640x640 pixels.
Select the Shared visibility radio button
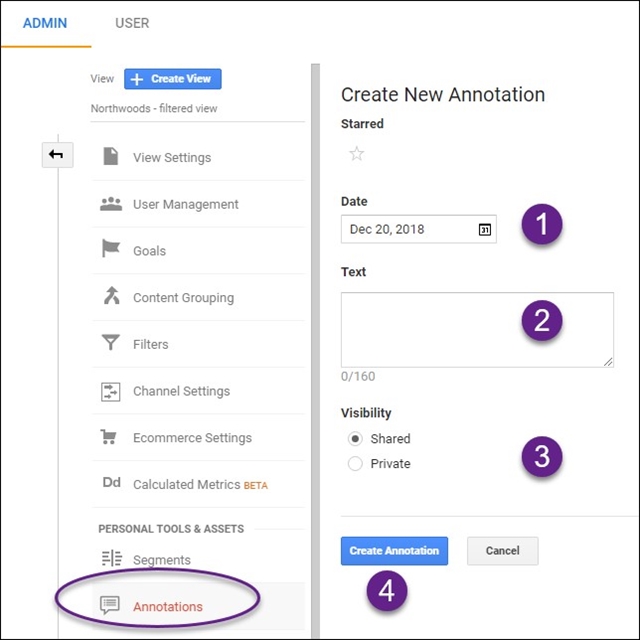point(355,439)
